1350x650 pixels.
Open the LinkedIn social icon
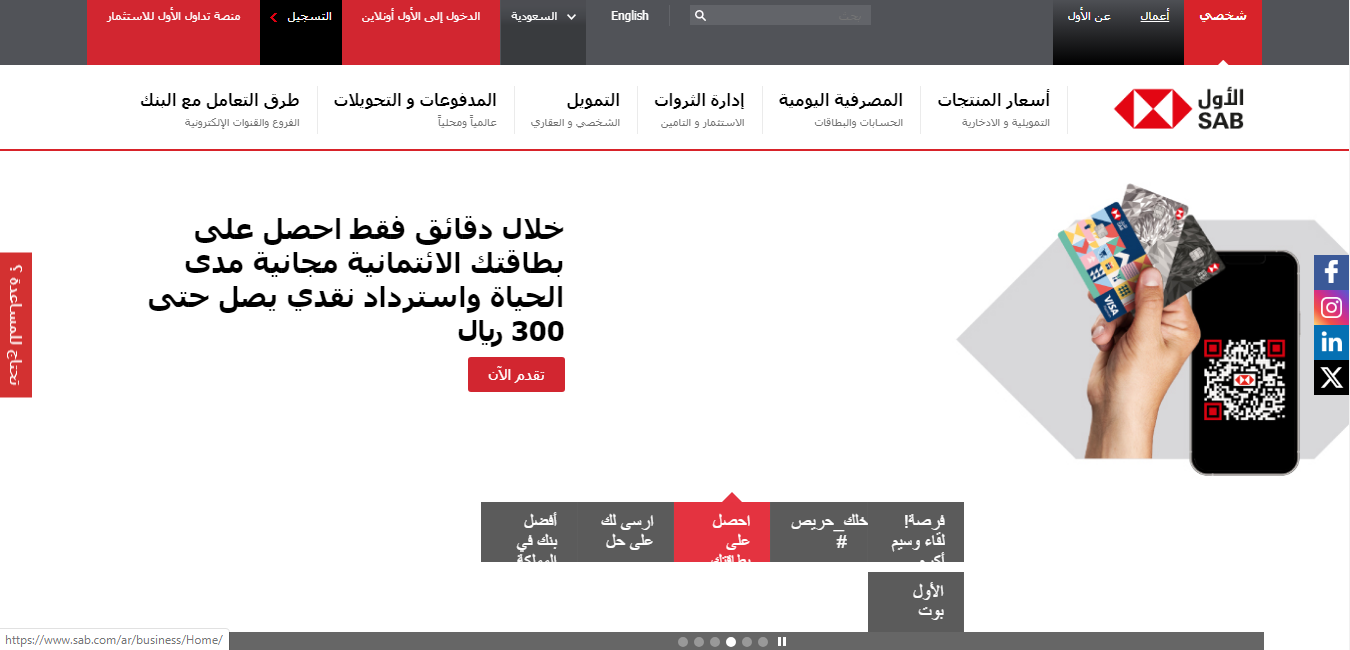(x=1331, y=343)
